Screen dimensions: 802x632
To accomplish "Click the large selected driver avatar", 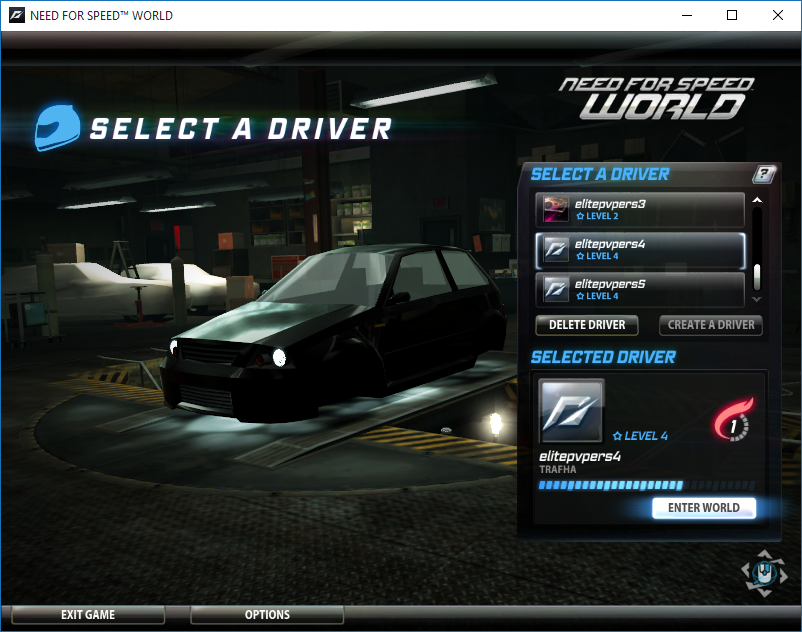I will coord(572,411).
